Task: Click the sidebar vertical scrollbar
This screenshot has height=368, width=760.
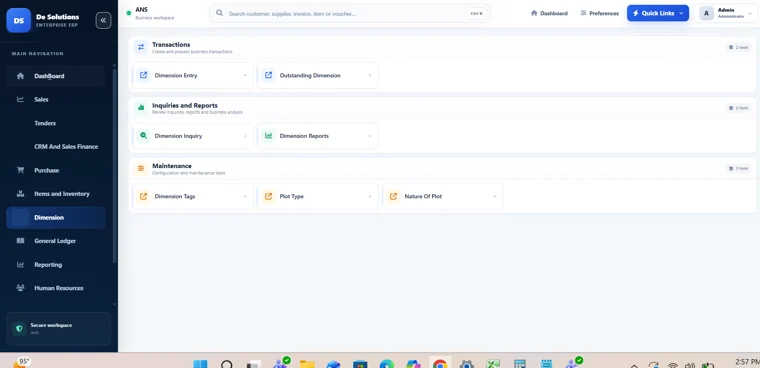Action: click(x=114, y=165)
